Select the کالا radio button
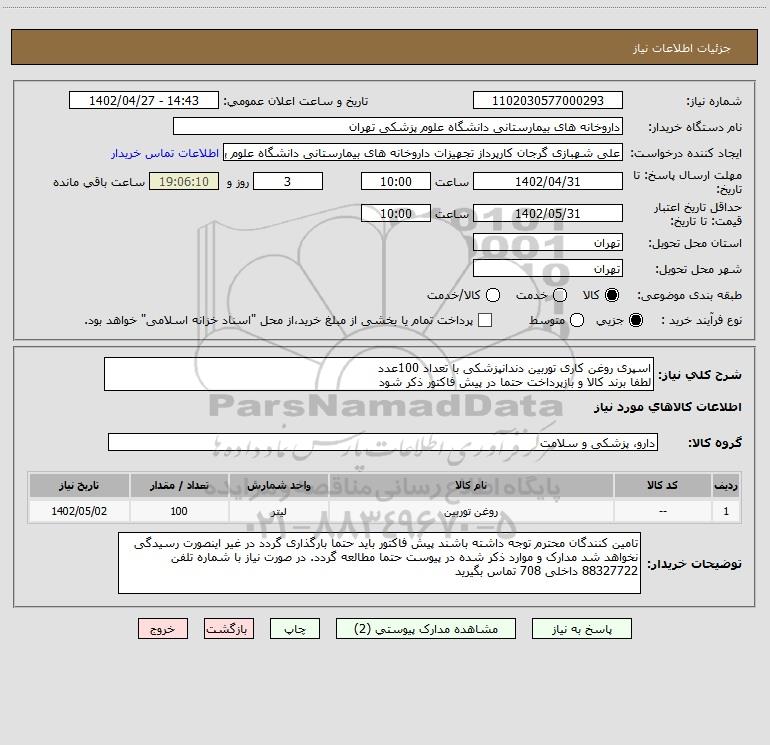The height and width of the screenshot is (745, 770). 612,295
